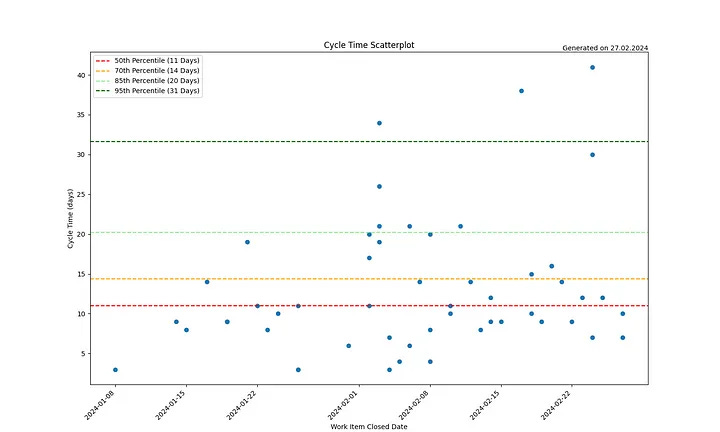
Task: Click the y-axis tick label 5
Action: [83, 353]
